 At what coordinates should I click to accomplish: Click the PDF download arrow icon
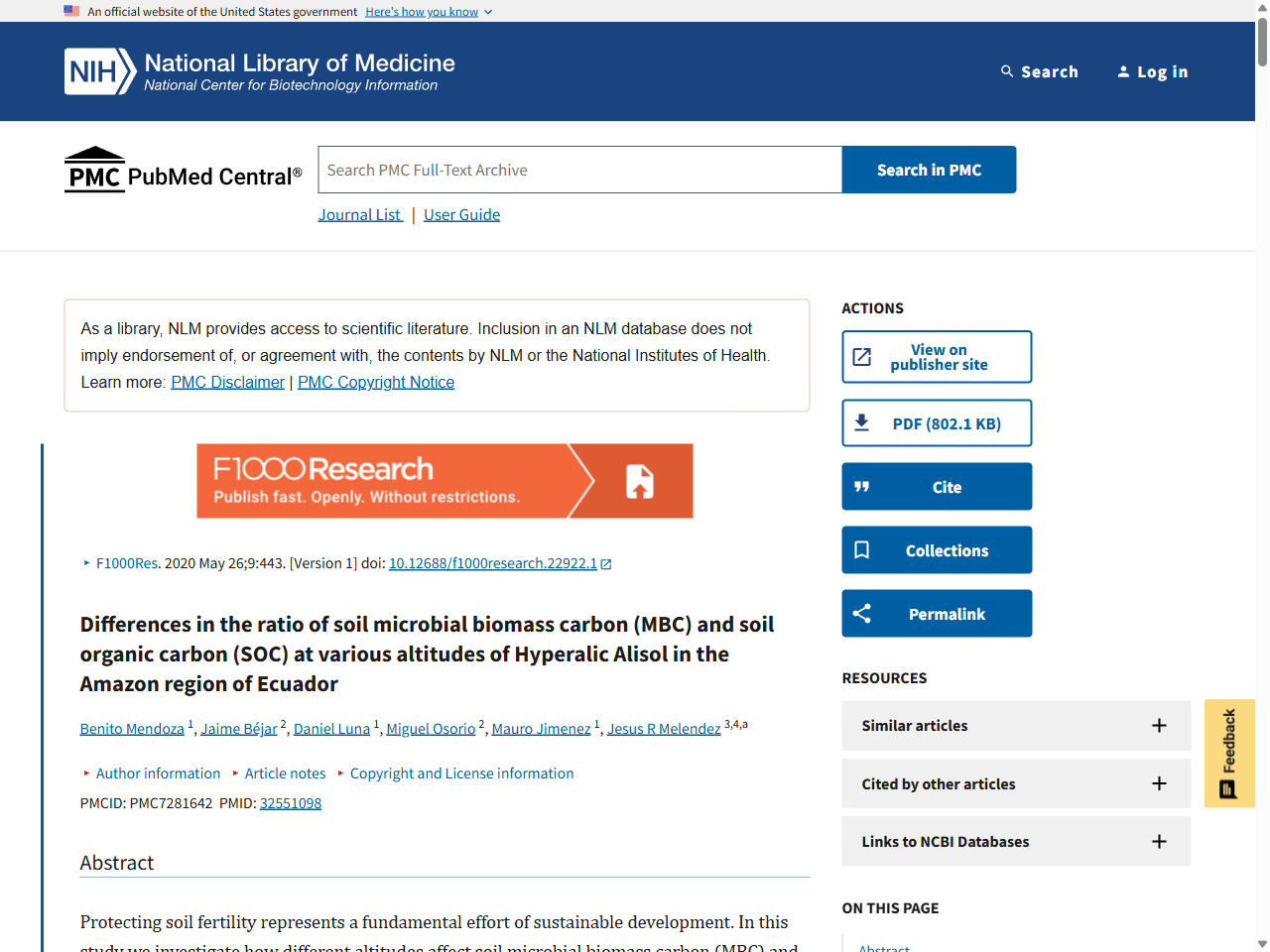(x=861, y=423)
